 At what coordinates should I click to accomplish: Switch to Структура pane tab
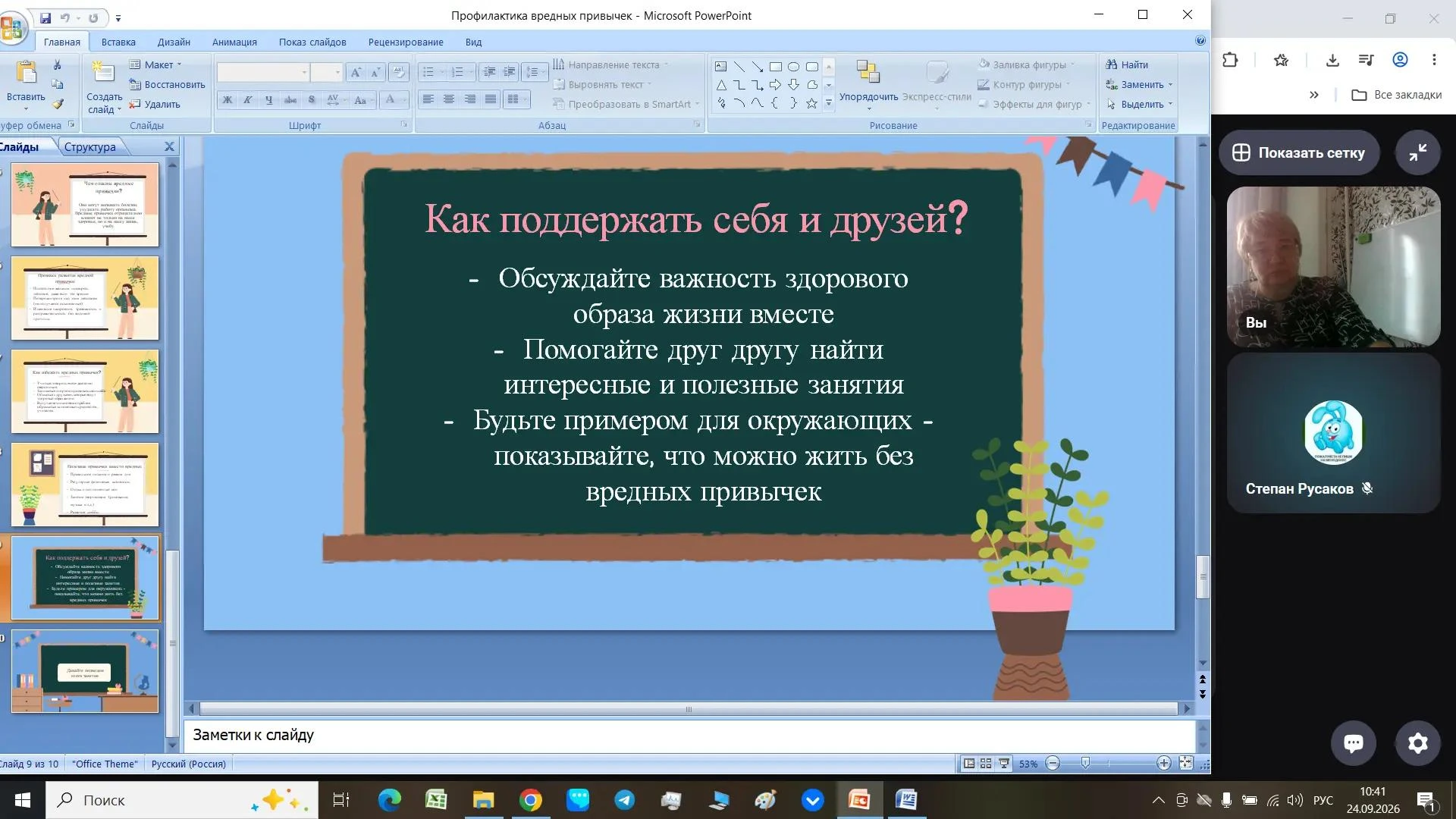point(90,147)
